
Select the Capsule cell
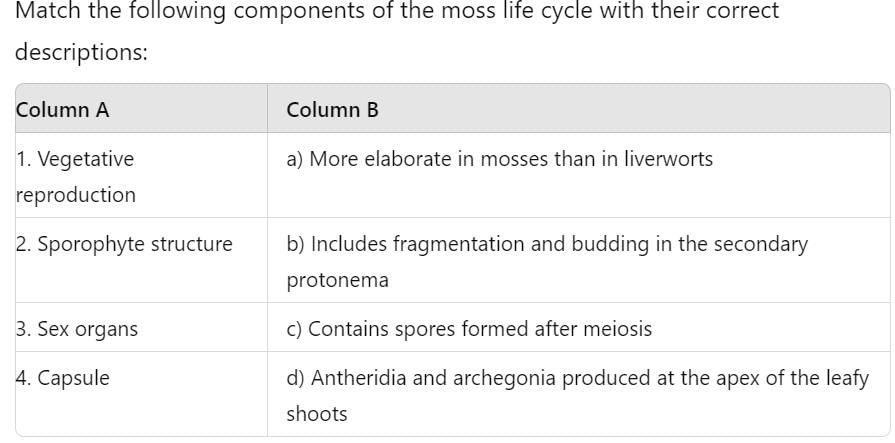(x=142, y=394)
